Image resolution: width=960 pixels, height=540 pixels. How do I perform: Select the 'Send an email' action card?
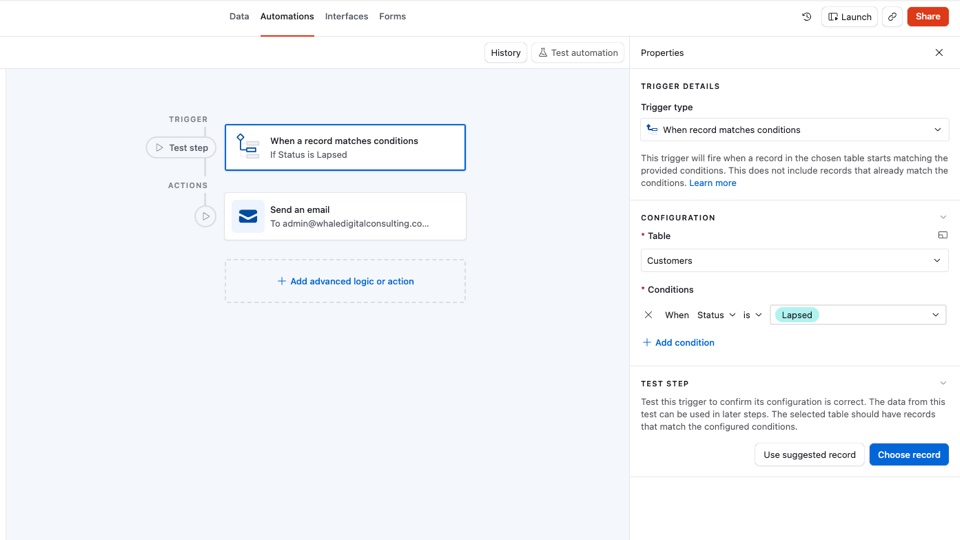coord(345,216)
